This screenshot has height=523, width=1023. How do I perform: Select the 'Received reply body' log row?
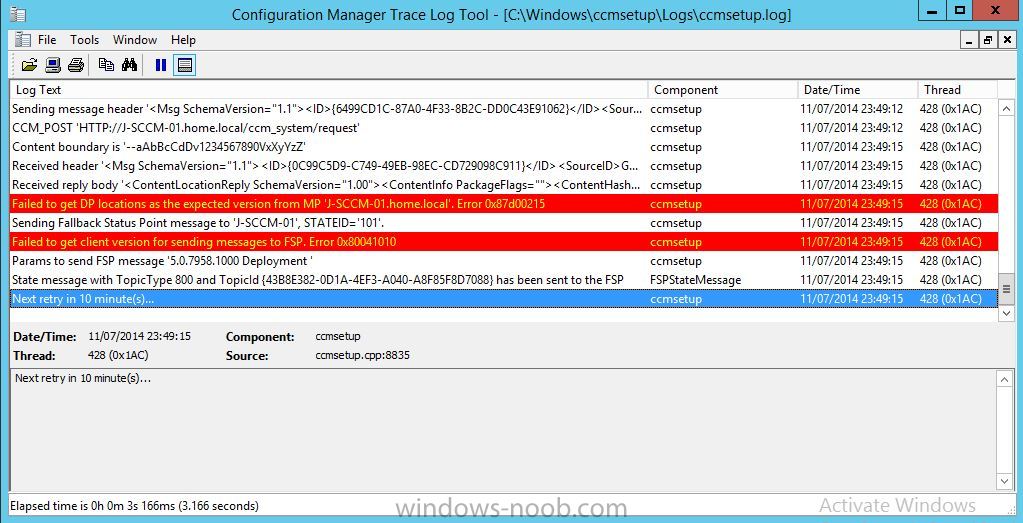pos(504,185)
